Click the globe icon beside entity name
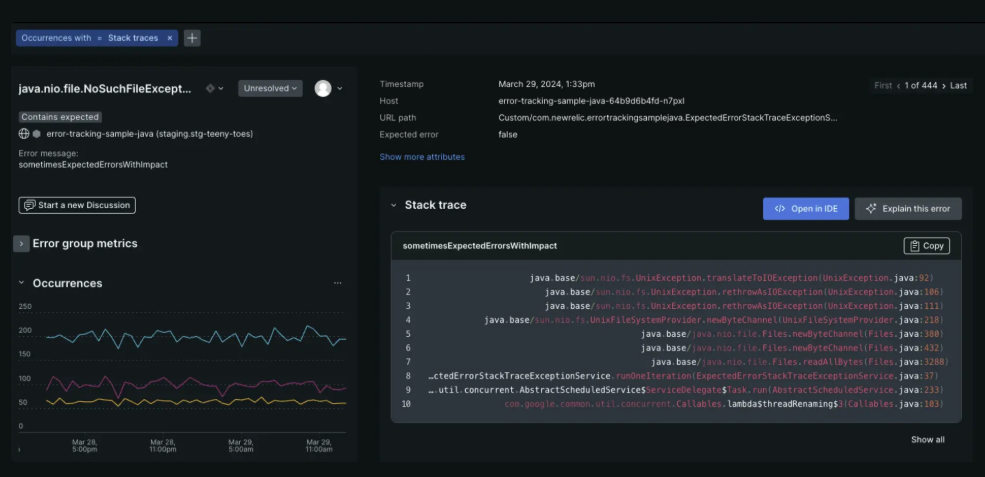The height and width of the screenshot is (477, 985). tap(24, 134)
